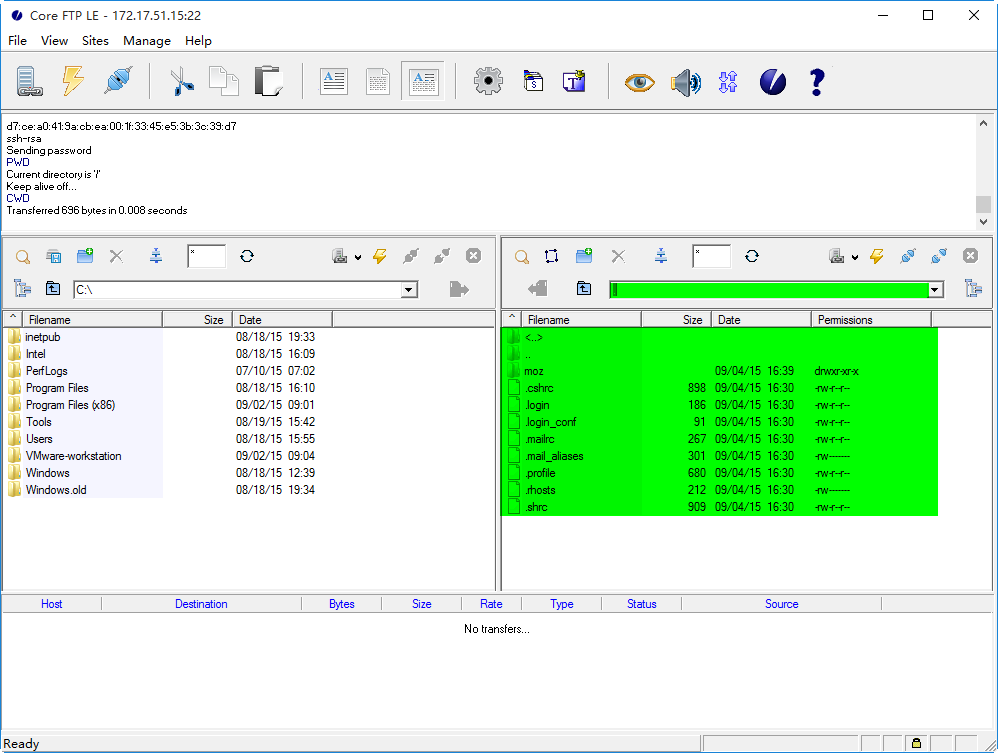The image size is (998, 753).
Task: Click the lock icon in status bar
Action: coord(916,743)
